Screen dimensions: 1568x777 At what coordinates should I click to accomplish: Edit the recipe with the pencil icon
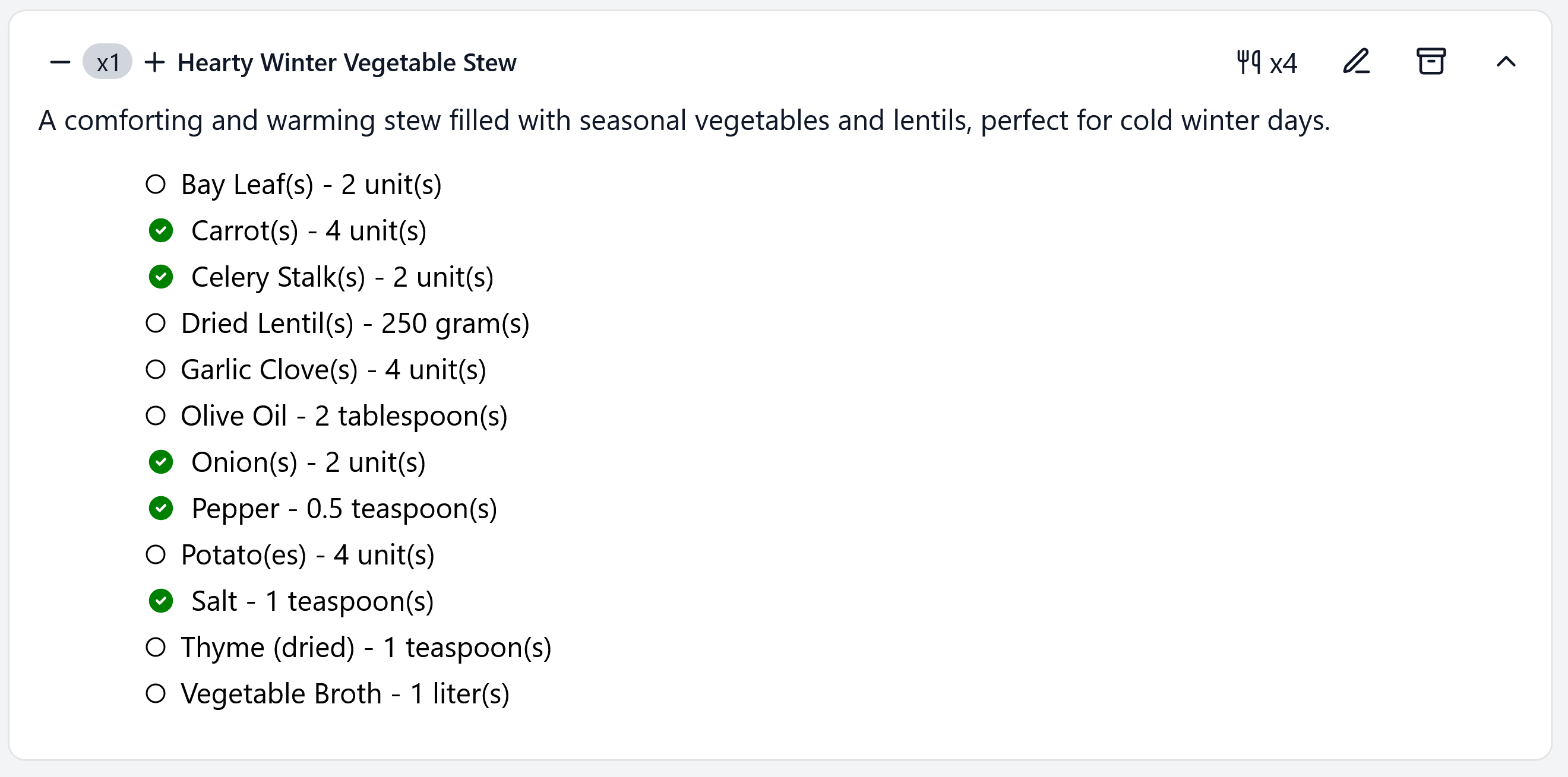[1356, 62]
